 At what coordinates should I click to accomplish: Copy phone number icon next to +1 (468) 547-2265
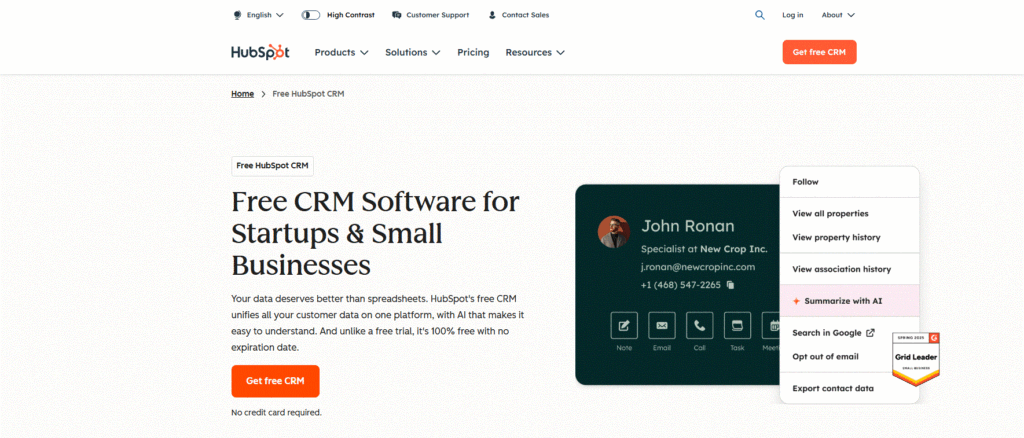[731, 285]
